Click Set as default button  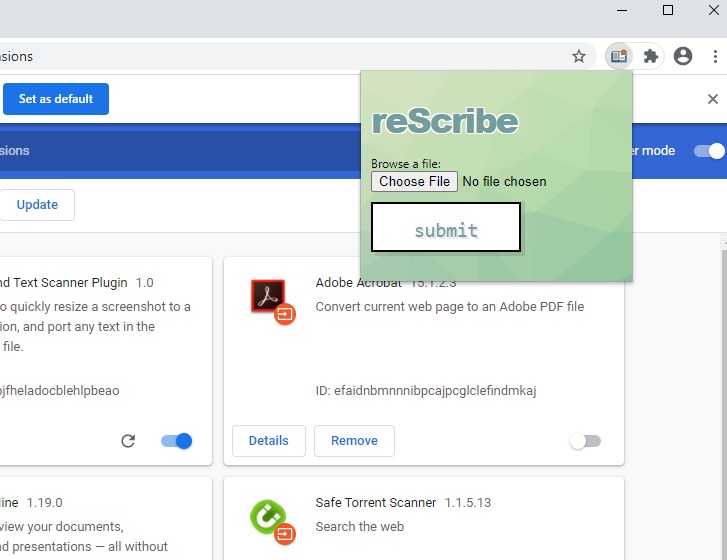[x=56, y=99]
